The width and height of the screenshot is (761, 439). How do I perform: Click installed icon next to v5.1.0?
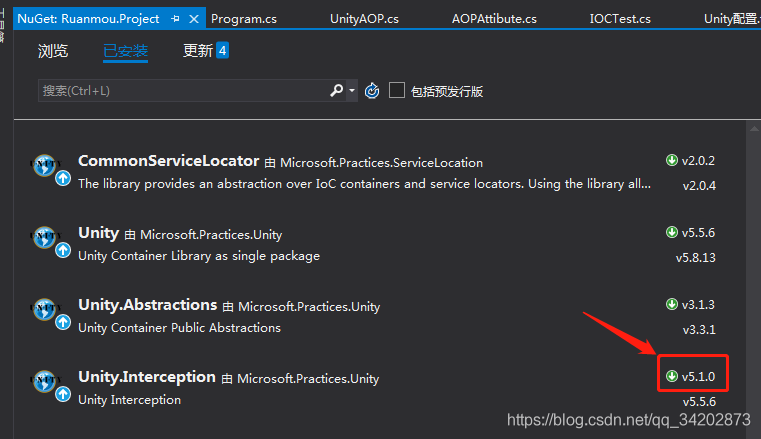pos(672,376)
